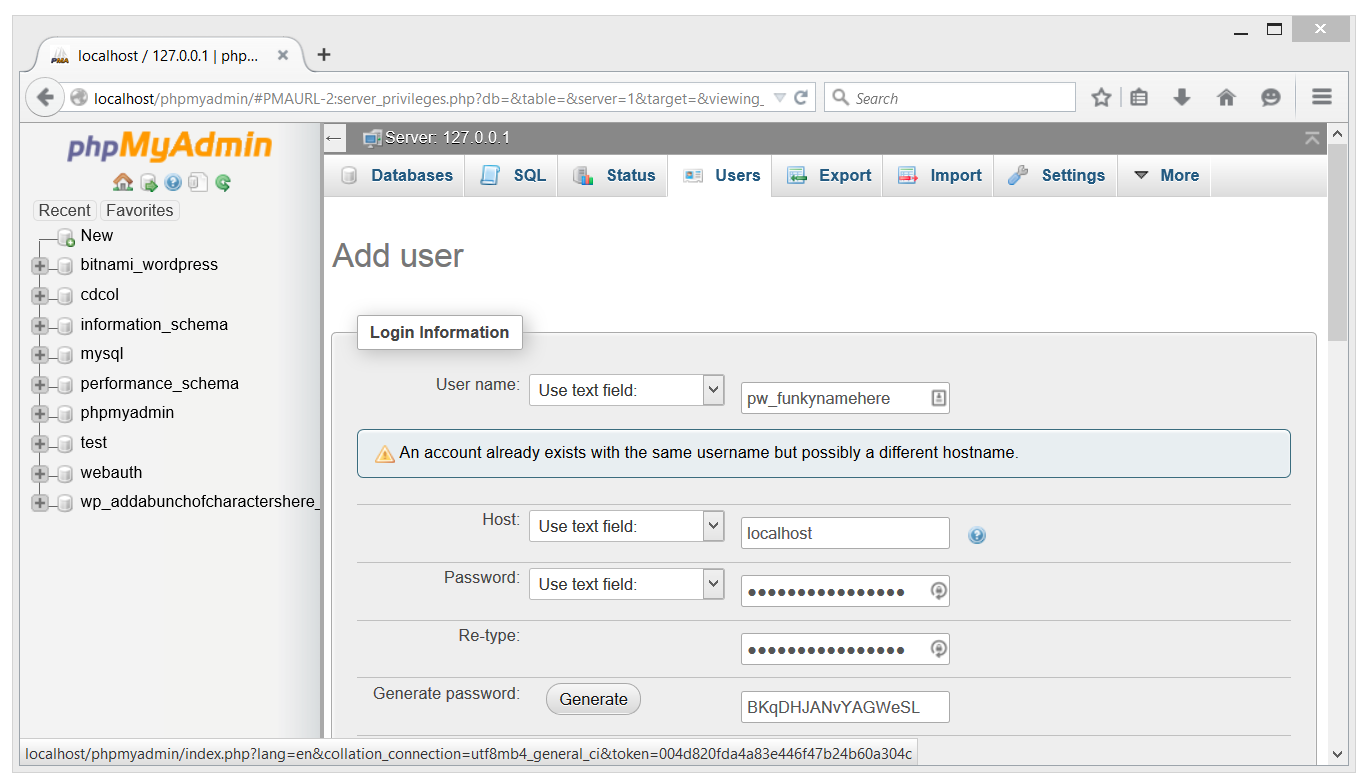Click the green reload navigation panel icon
Screen dimensions: 1371x781
(223, 182)
